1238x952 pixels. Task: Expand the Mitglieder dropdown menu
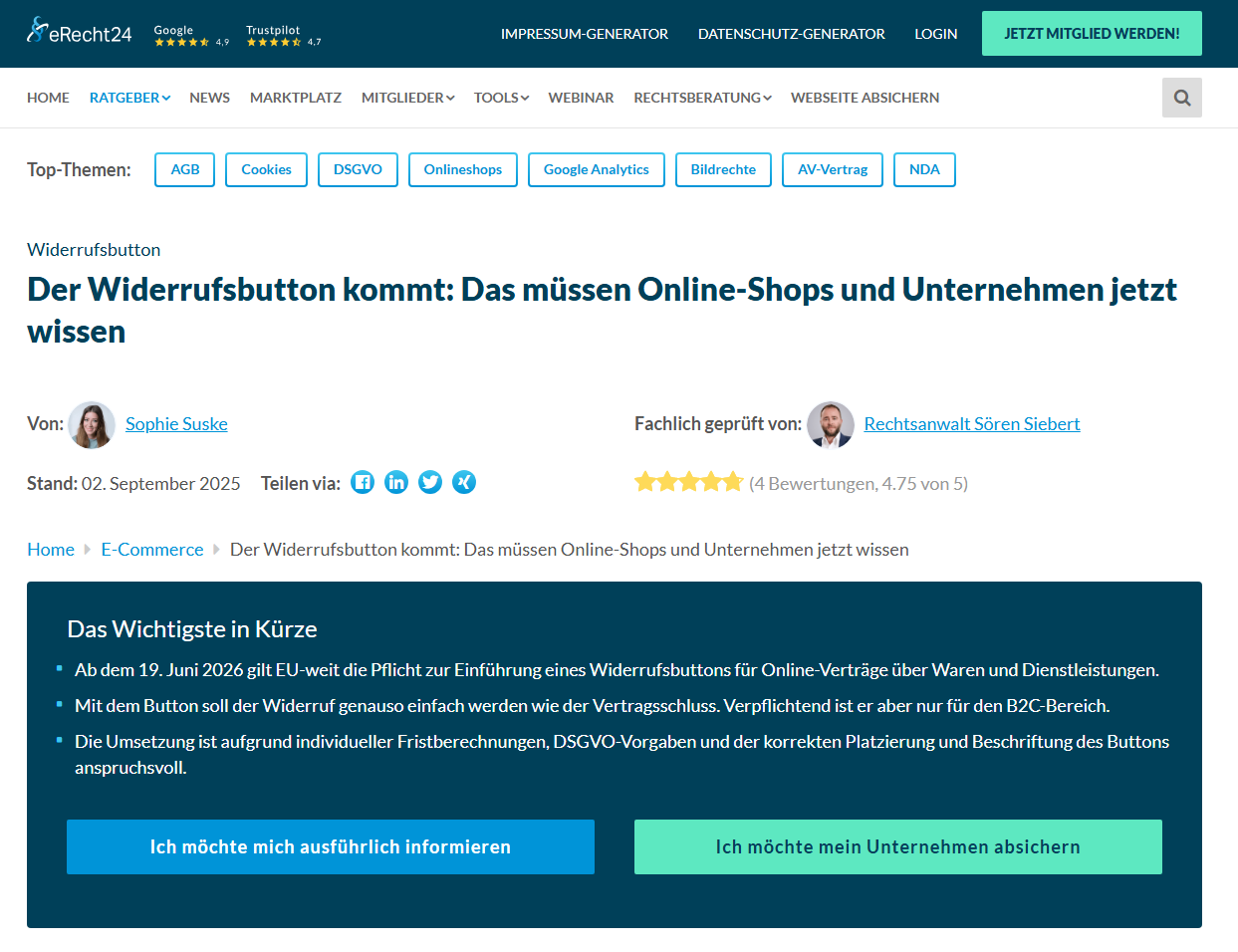407,98
